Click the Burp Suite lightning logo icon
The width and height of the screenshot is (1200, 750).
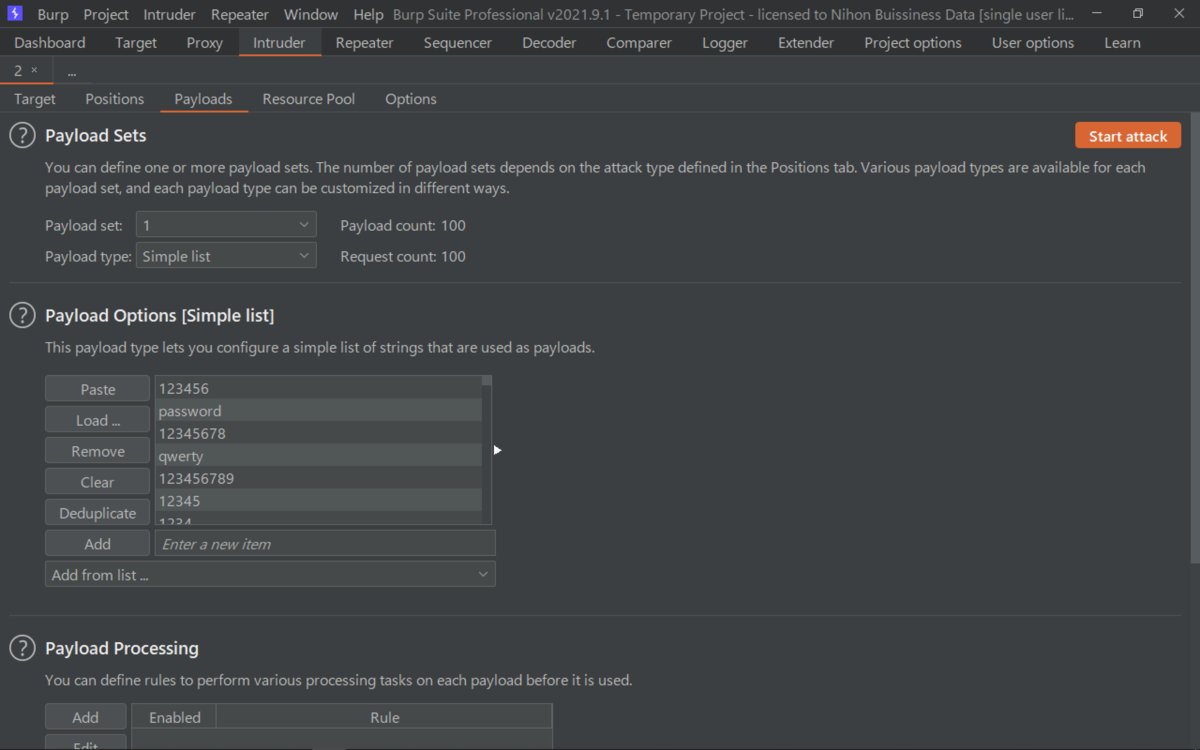(14, 14)
